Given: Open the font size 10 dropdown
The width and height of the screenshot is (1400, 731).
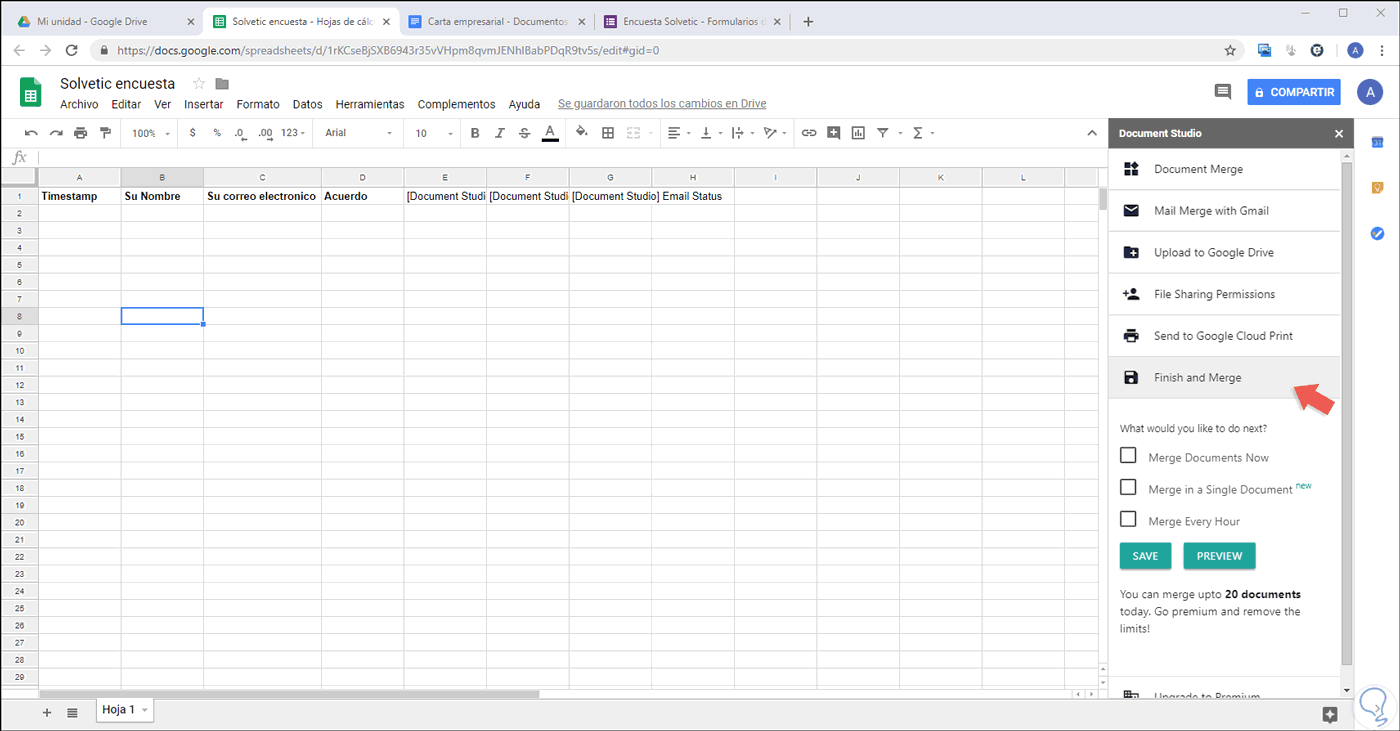Looking at the screenshot, I should pyautogui.click(x=434, y=133).
